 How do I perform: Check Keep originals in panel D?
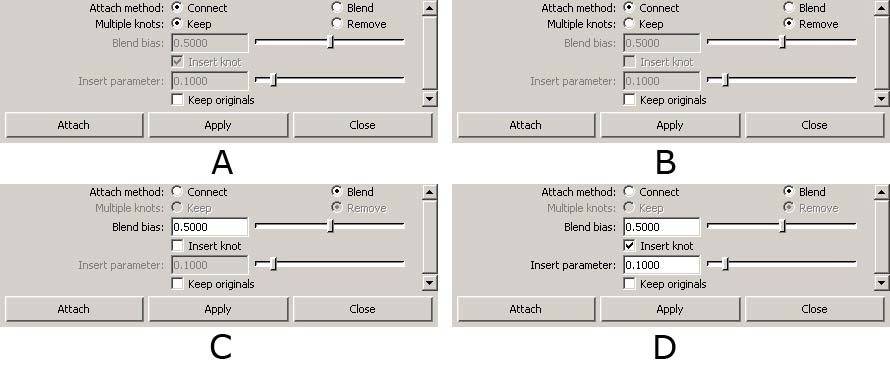629,284
